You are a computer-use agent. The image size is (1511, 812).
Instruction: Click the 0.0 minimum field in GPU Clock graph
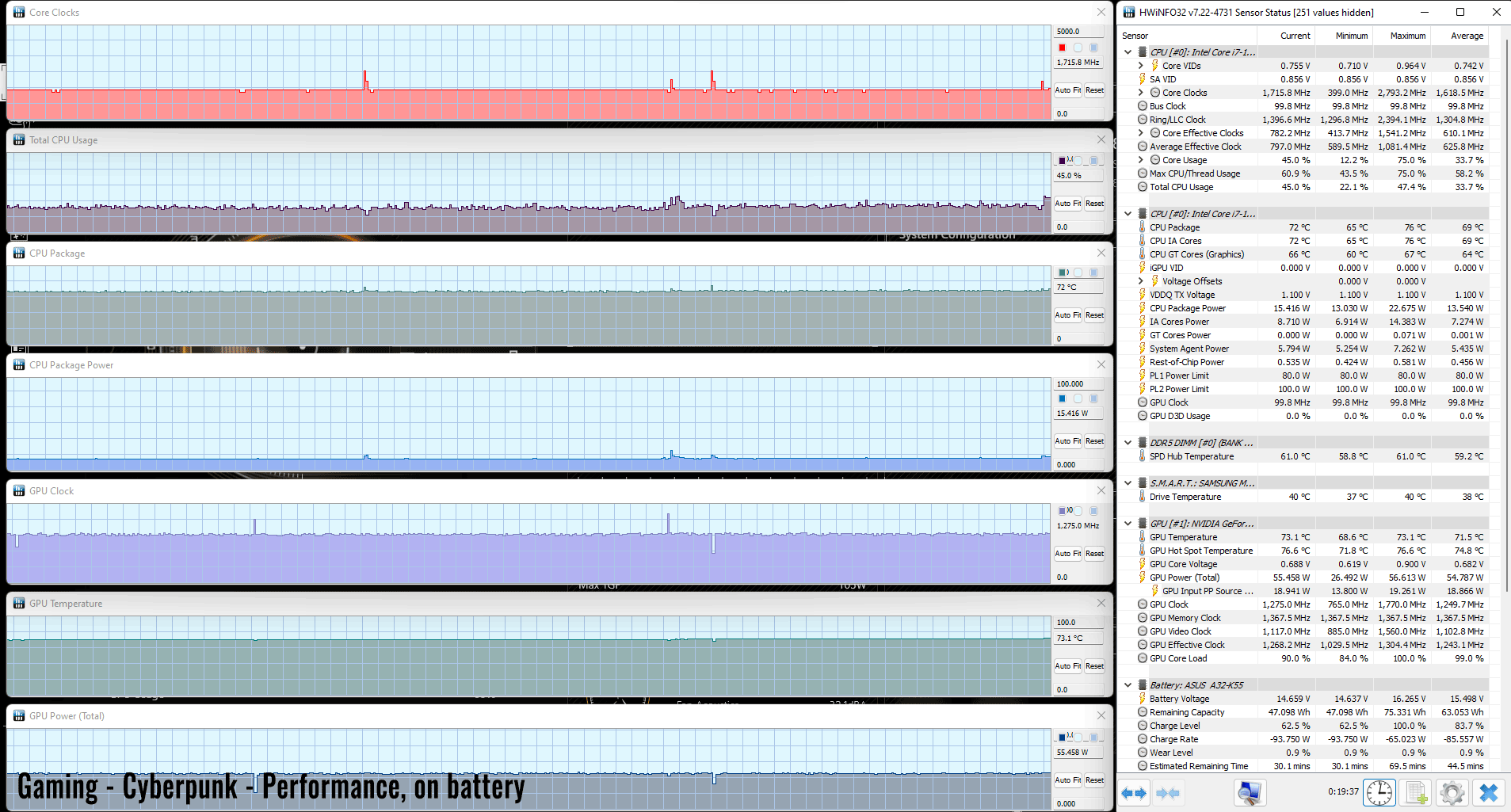click(1079, 578)
